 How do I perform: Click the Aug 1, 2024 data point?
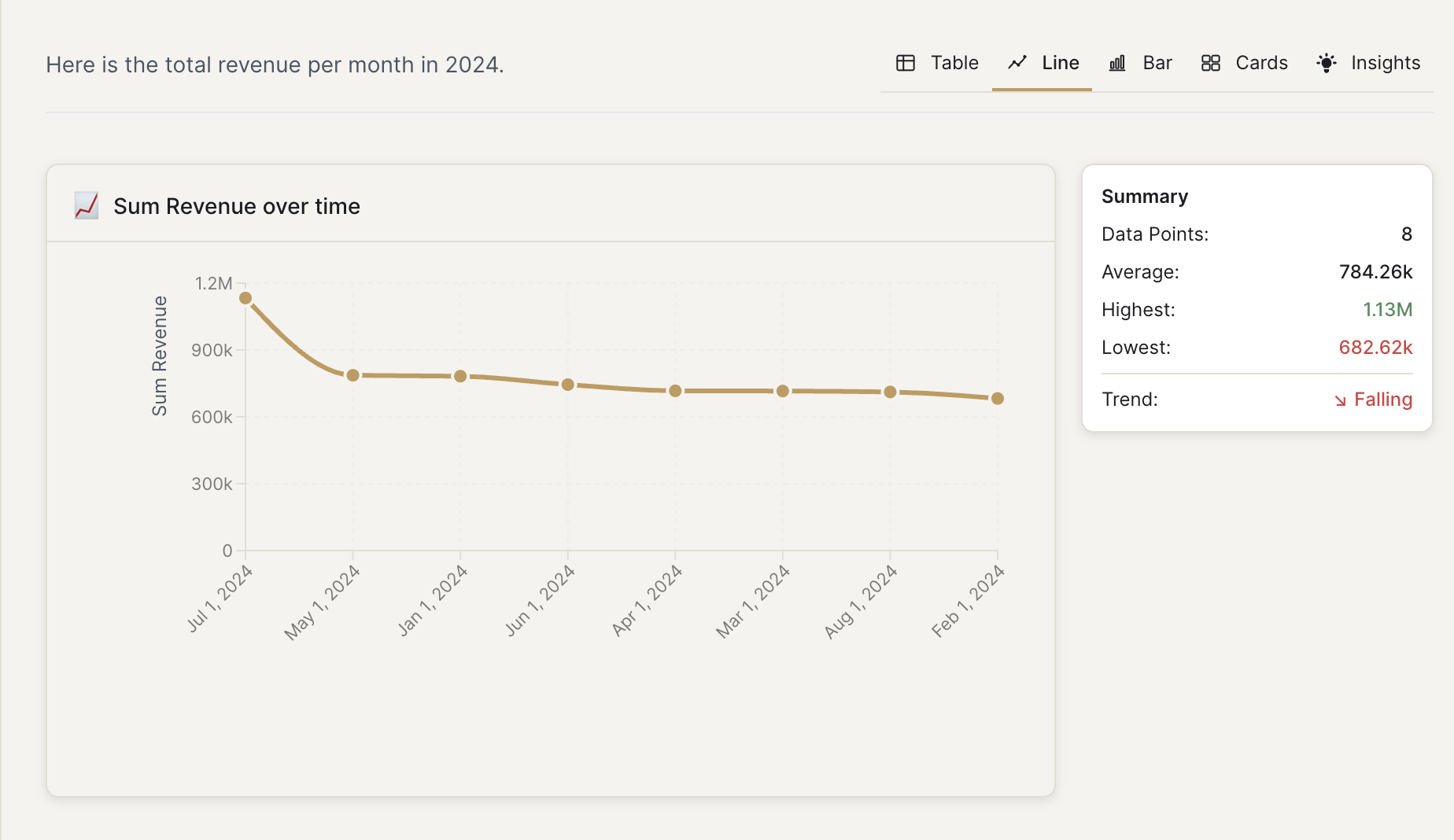click(x=890, y=392)
